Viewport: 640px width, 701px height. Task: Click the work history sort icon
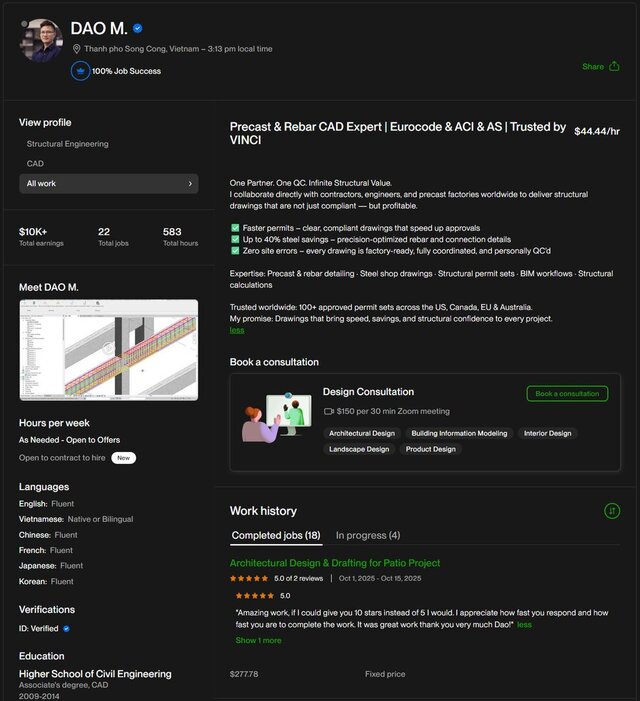point(612,511)
